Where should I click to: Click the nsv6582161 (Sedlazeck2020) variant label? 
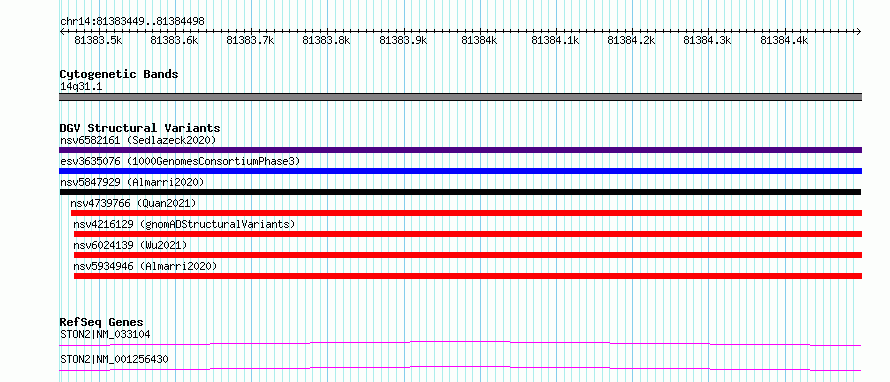(x=138, y=140)
